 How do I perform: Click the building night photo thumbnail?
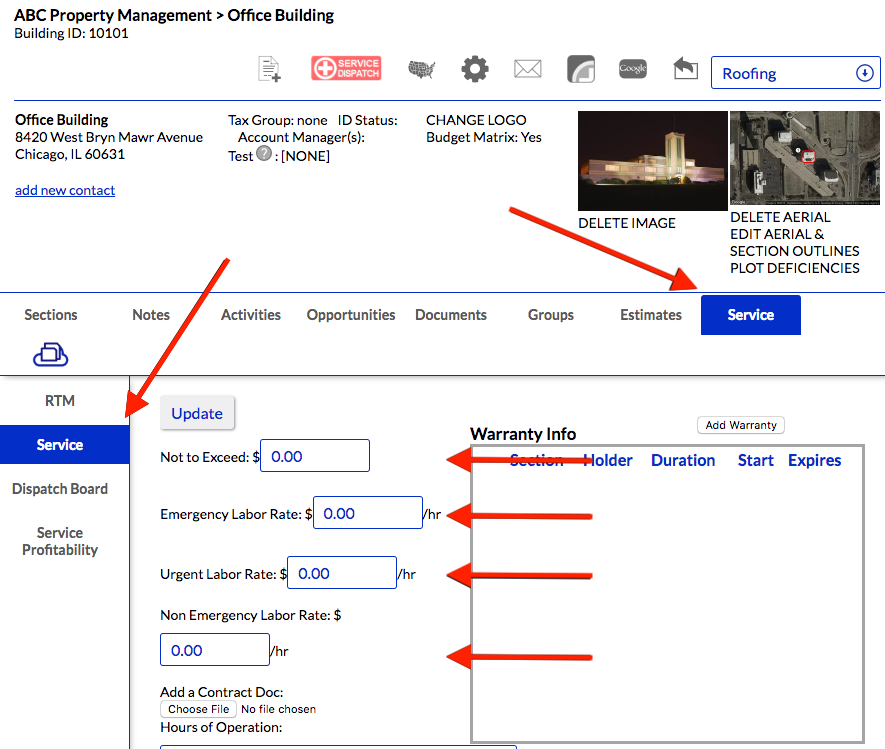click(652, 161)
